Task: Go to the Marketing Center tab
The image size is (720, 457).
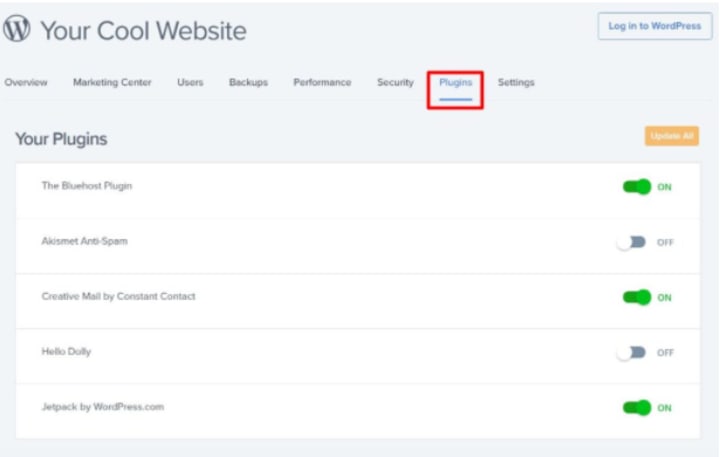Action: click(112, 82)
